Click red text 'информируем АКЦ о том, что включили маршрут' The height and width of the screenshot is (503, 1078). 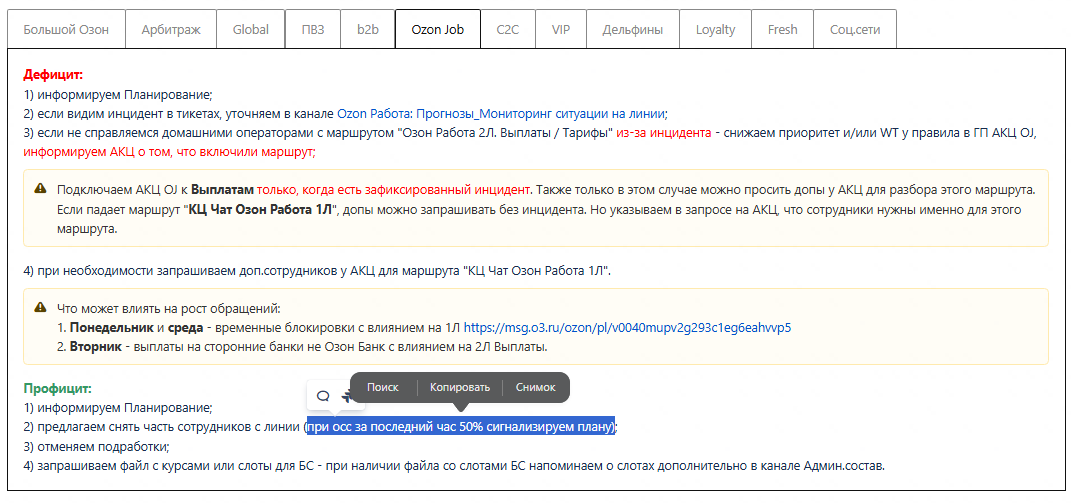coord(169,153)
